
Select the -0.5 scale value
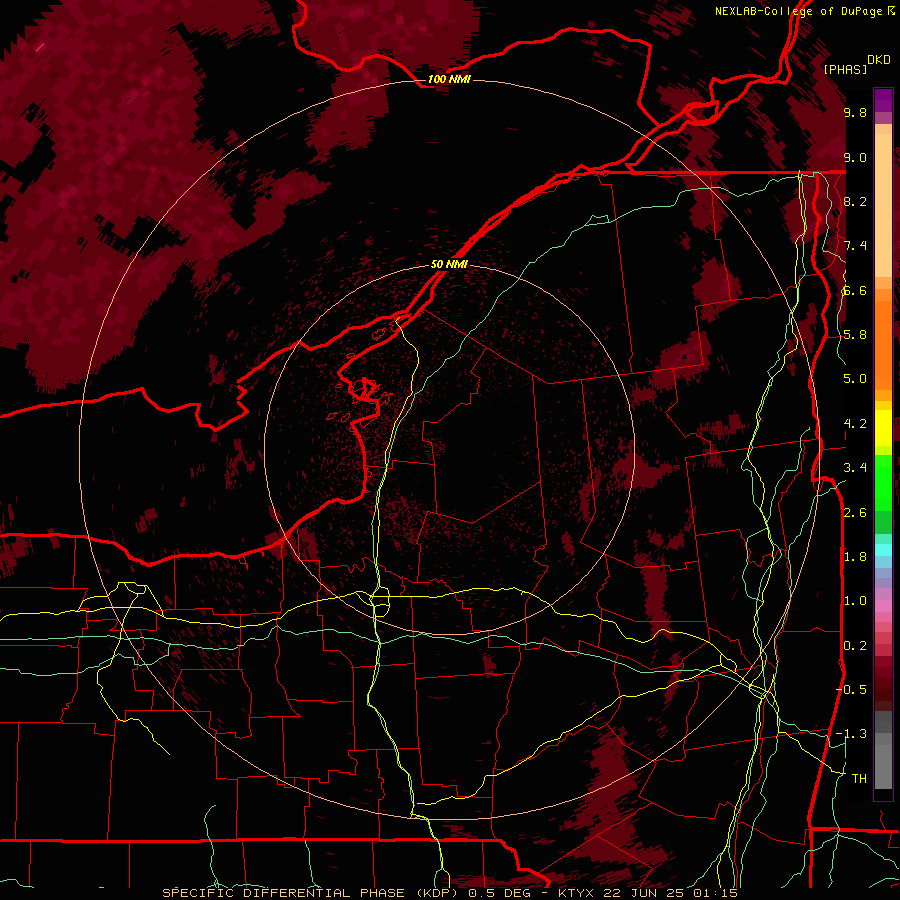[851, 689]
